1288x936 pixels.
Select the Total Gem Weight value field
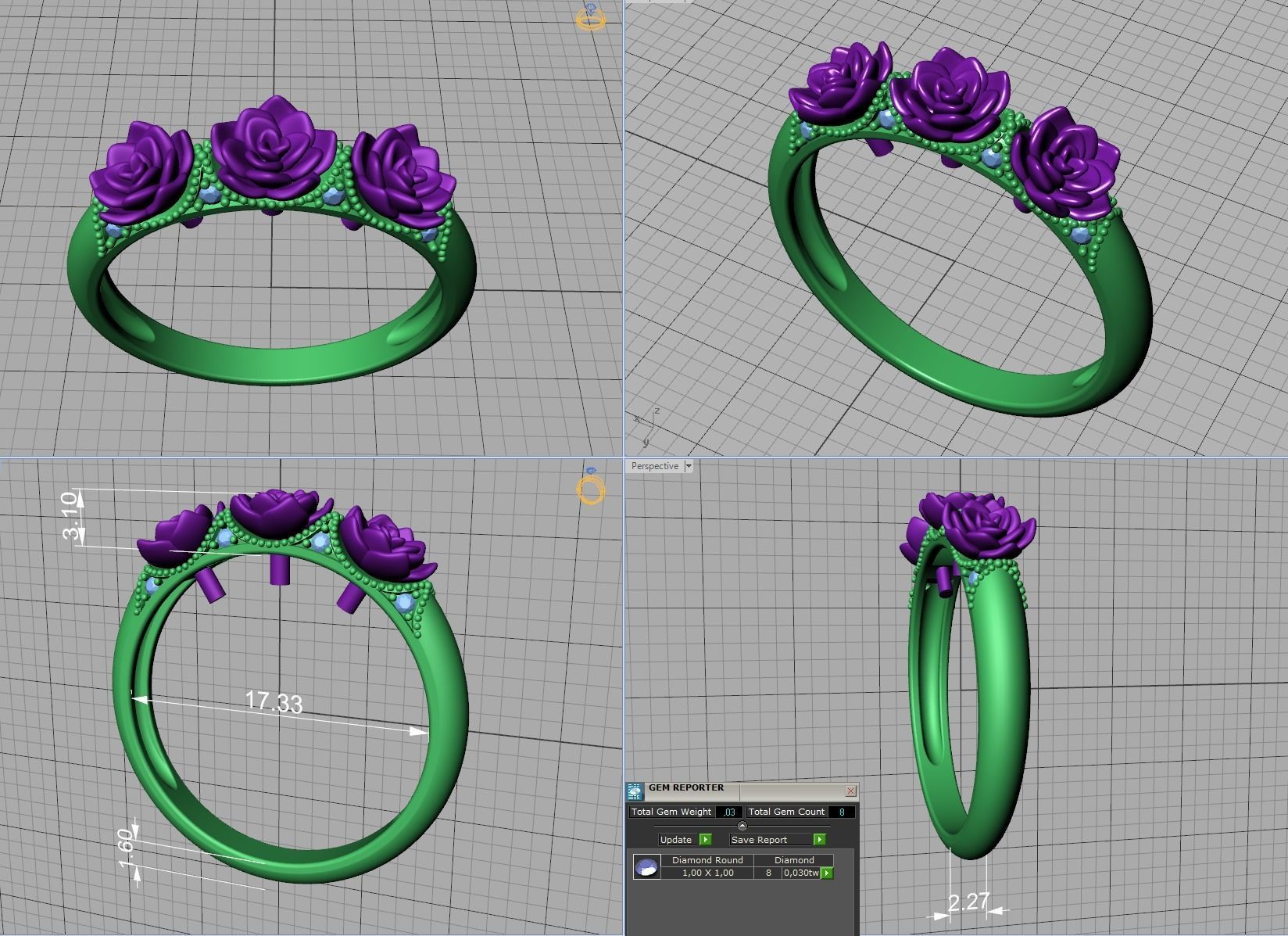[728, 812]
